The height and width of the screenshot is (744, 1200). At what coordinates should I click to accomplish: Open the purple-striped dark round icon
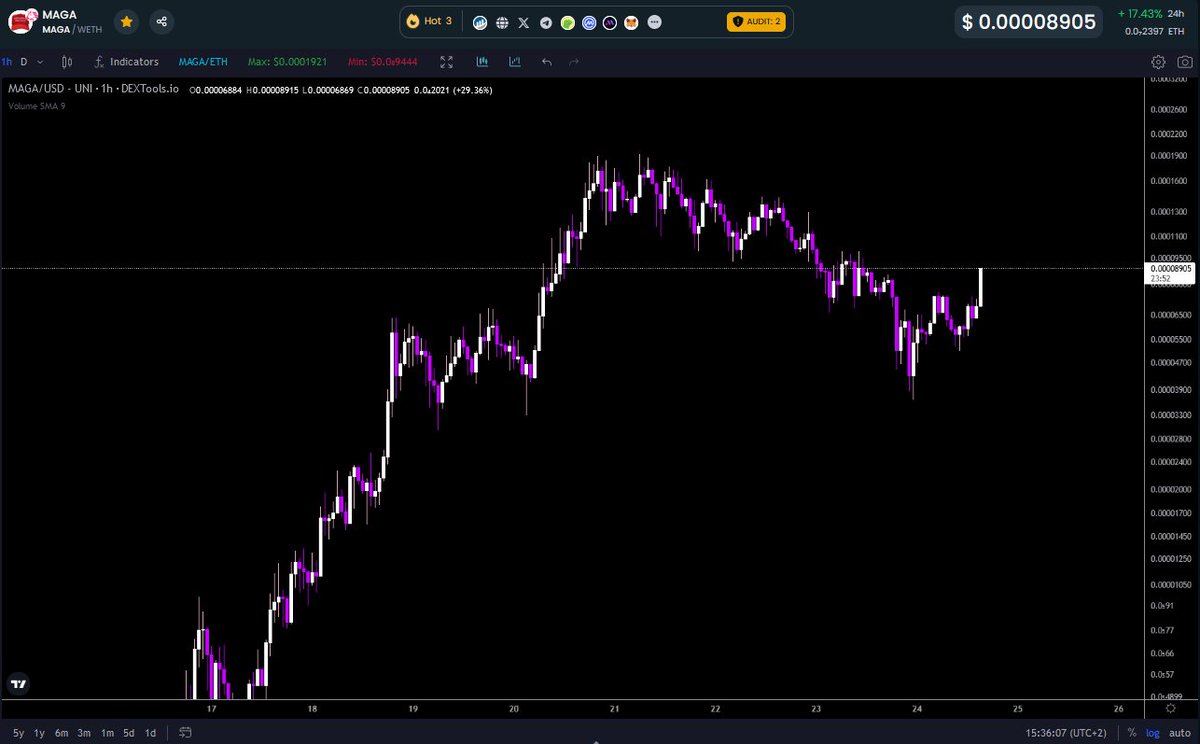click(x=611, y=22)
